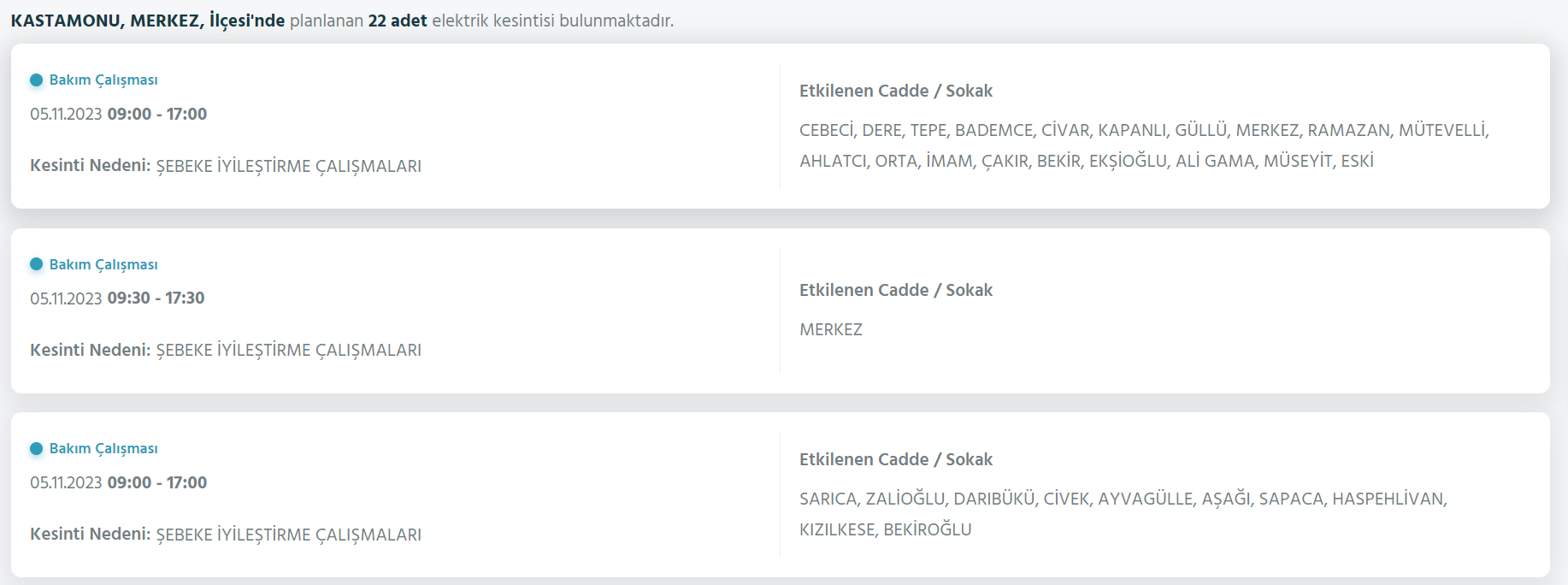Image resolution: width=1568 pixels, height=585 pixels.
Task: Click the 09:30 - 17:30 time range
Action: (x=156, y=298)
